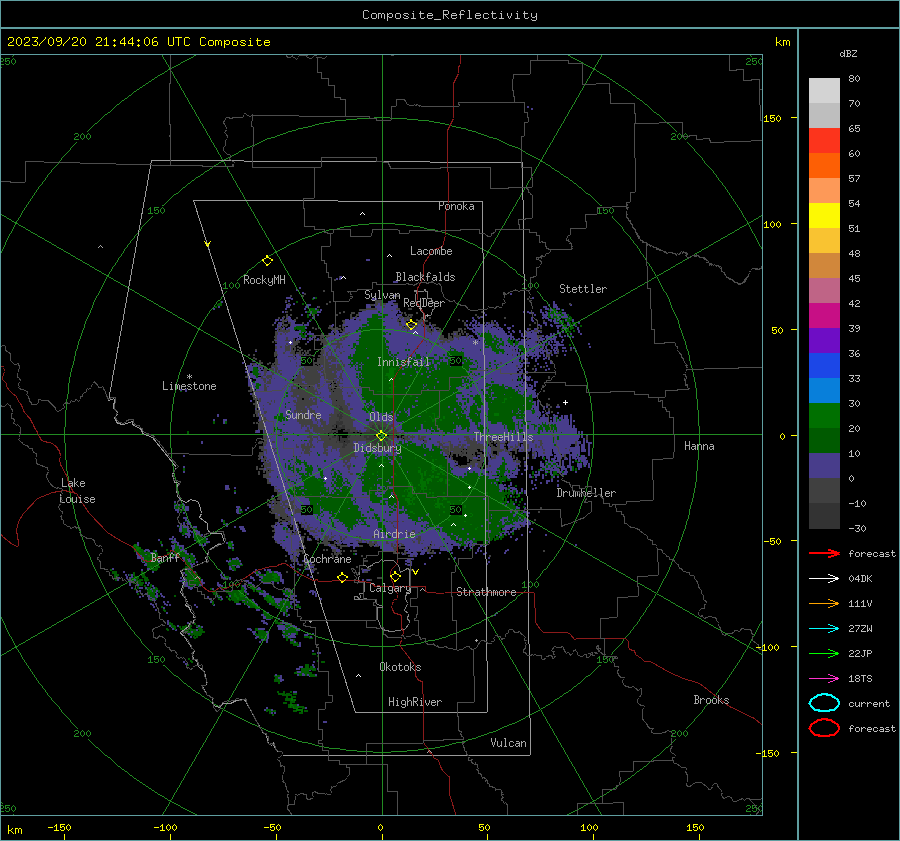Click the Strathmore town label
The width and height of the screenshot is (900, 841).
tap(486, 592)
